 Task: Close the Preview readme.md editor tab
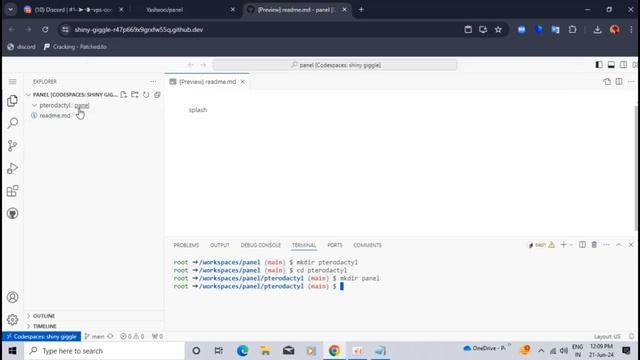click(242, 82)
